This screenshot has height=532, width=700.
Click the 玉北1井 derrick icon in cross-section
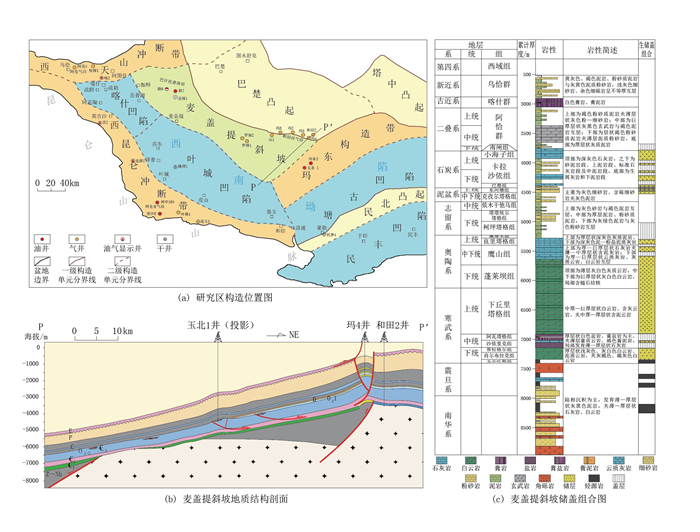(x=217, y=340)
